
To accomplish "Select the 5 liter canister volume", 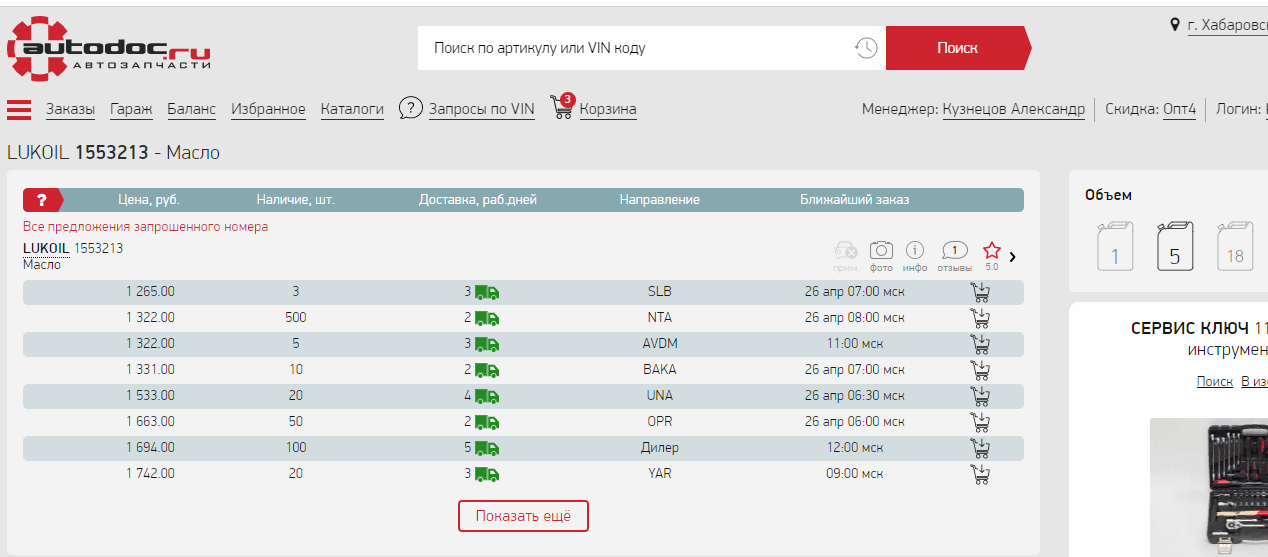I will (x=1175, y=246).
